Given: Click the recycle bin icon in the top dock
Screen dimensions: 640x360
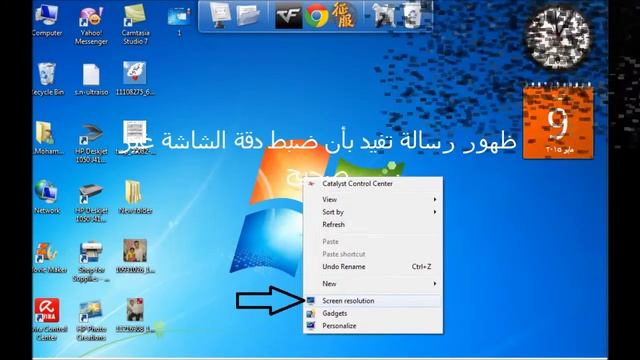Looking at the screenshot, I should [x=412, y=16].
